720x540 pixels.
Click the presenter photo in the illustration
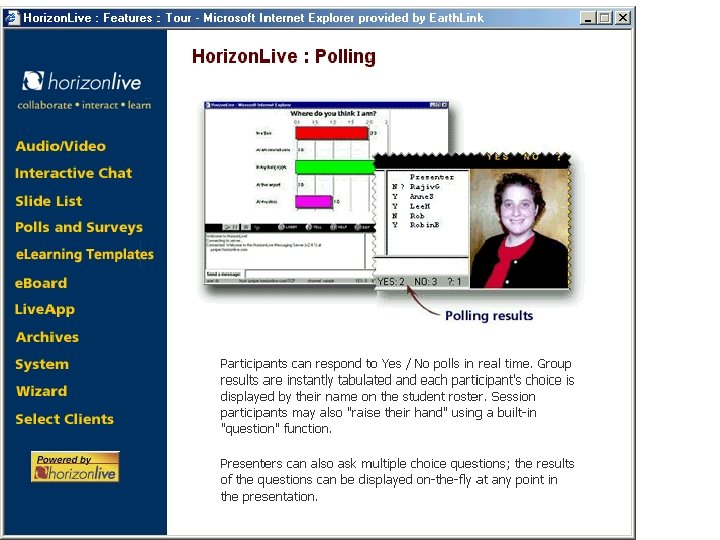pos(519,228)
